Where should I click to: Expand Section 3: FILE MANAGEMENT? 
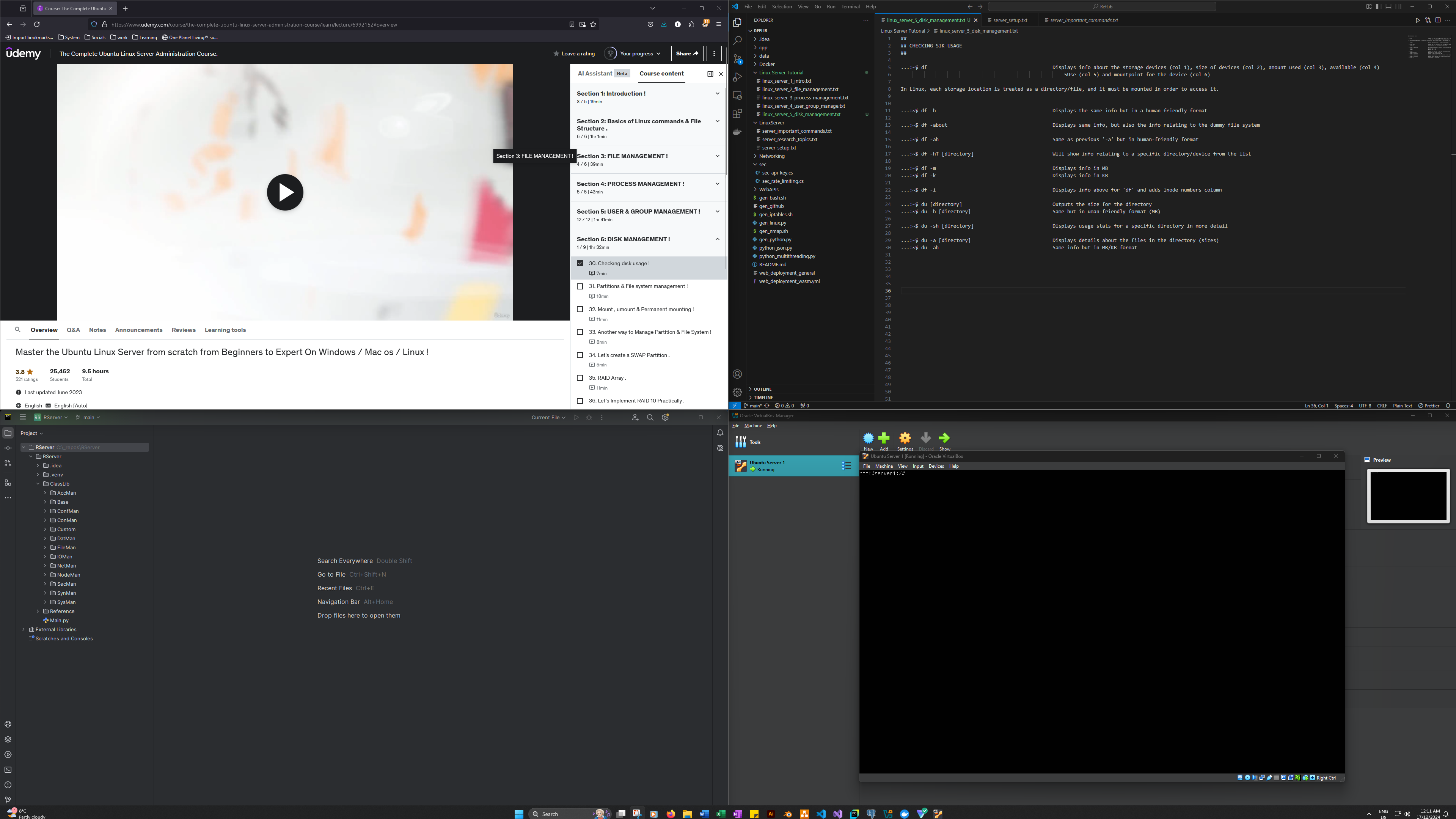coord(648,160)
